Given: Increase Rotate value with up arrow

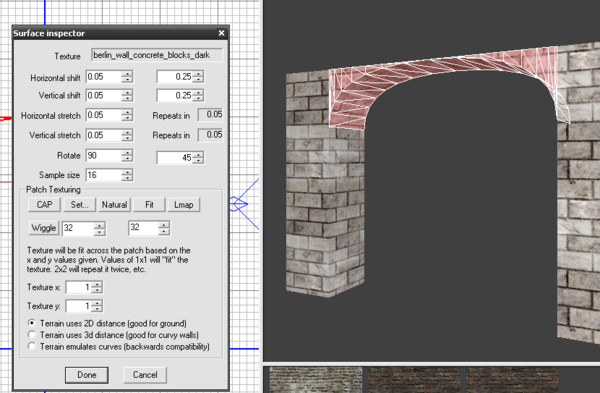Looking at the screenshot, I should (x=127, y=152).
